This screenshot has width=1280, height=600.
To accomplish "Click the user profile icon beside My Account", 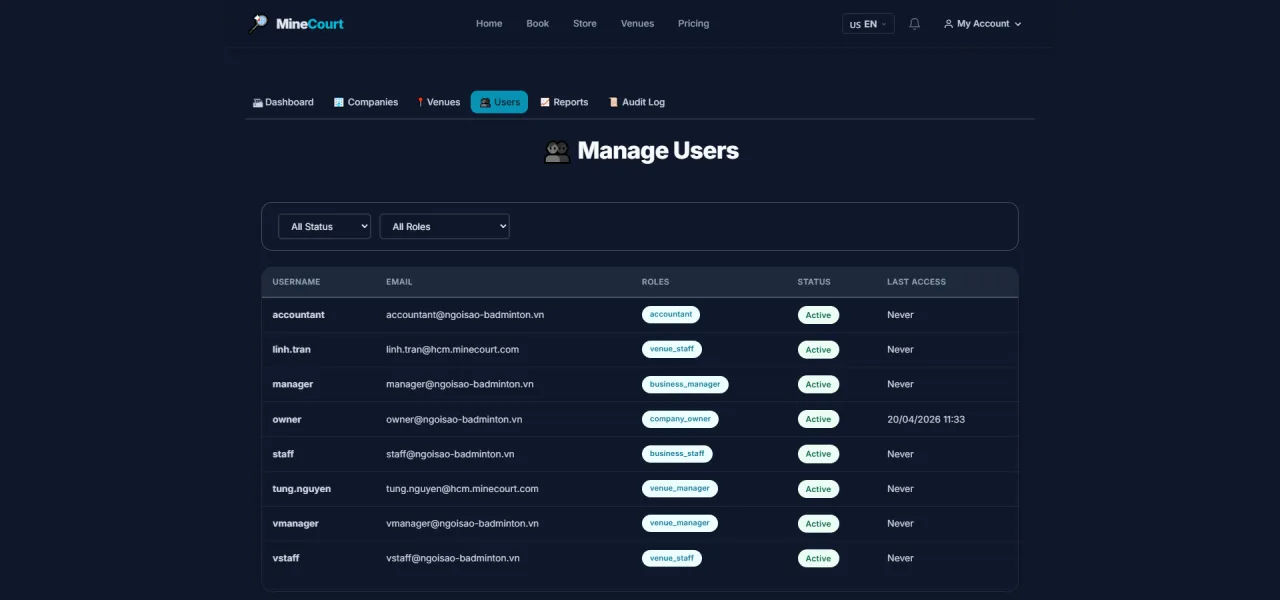I will [948, 24].
